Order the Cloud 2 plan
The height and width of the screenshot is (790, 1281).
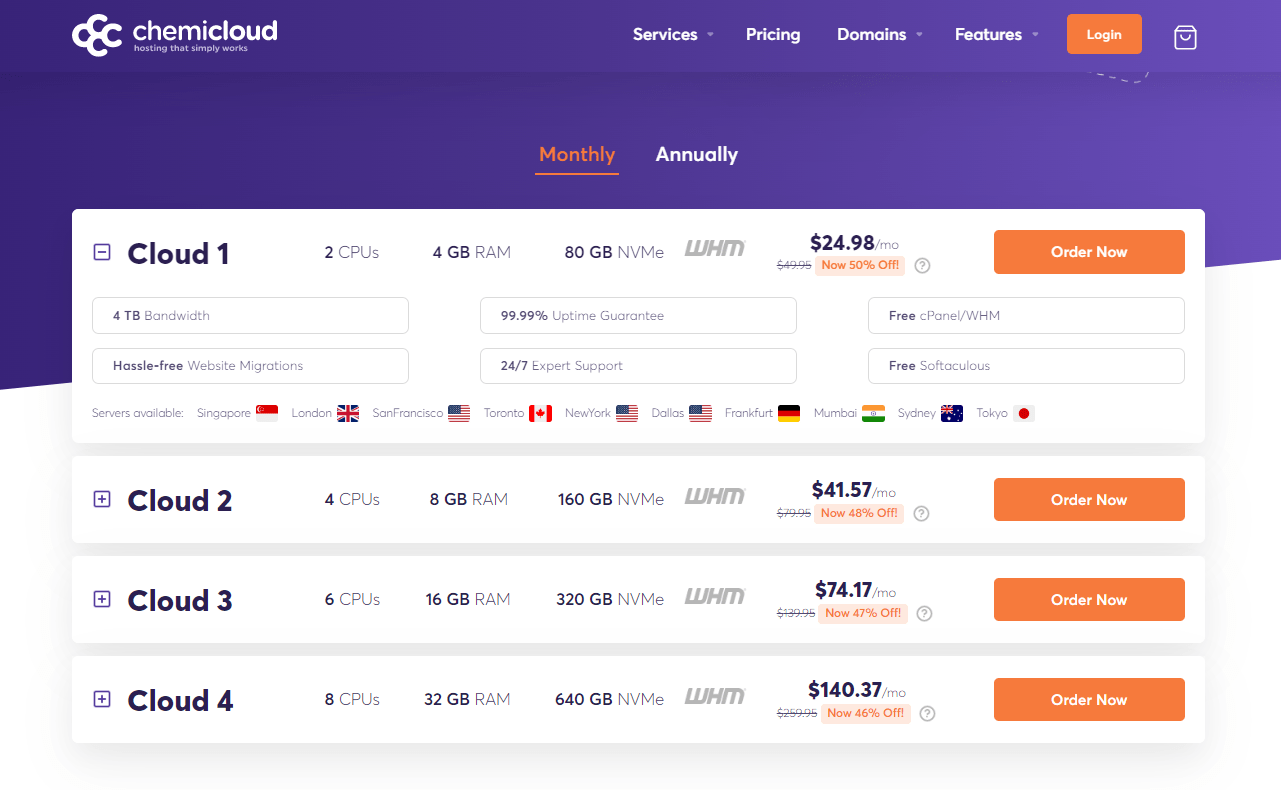[x=1089, y=500]
